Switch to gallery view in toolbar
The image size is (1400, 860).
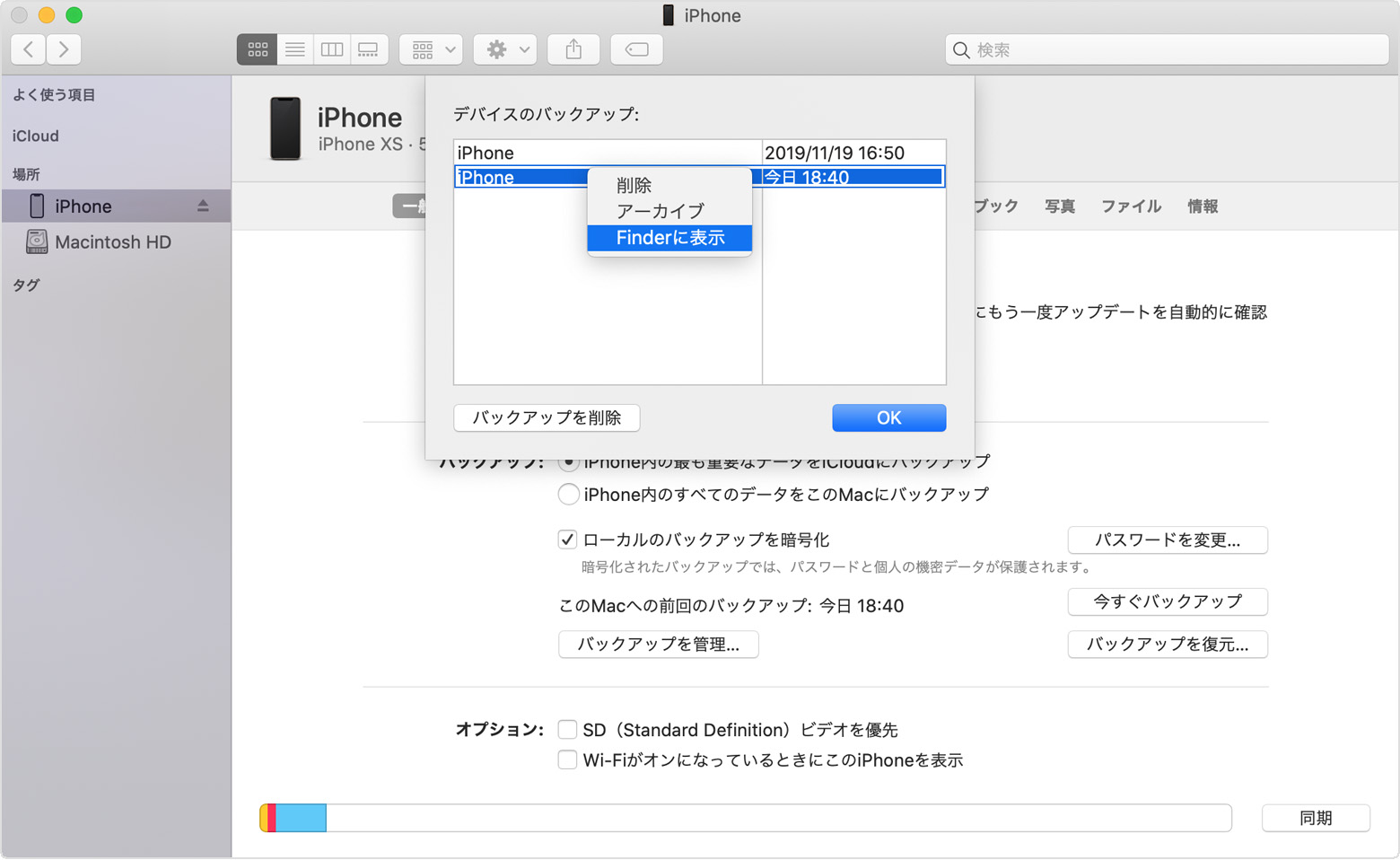click(x=369, y=50)
